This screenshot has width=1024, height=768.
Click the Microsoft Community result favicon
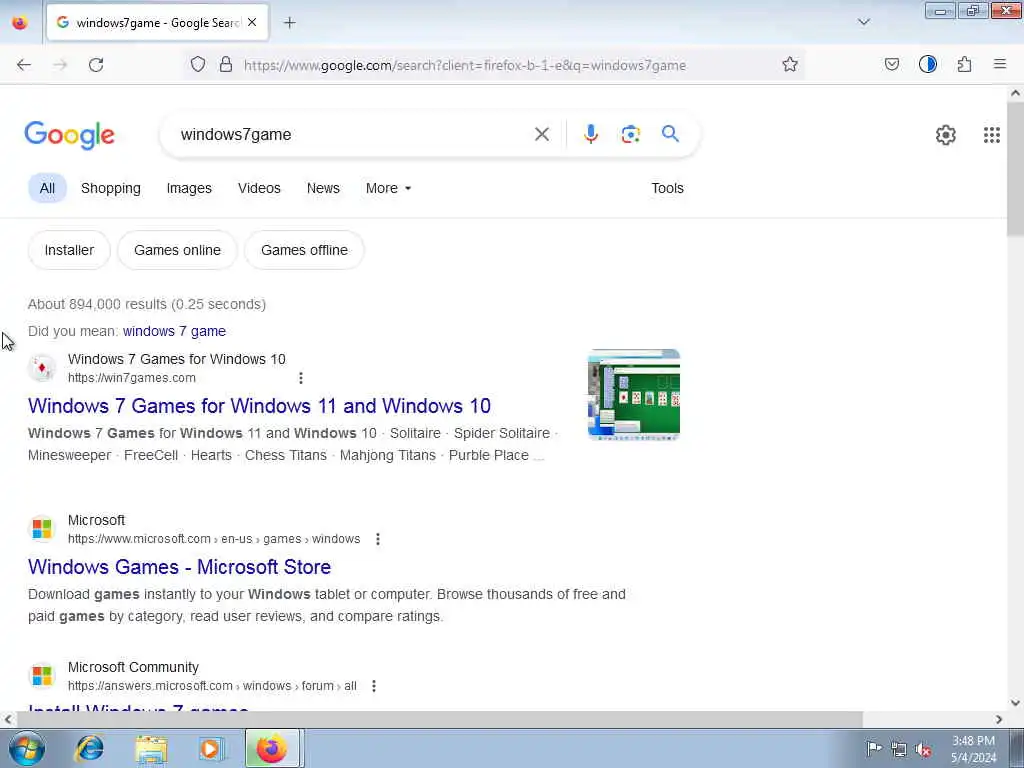(42, 676)
